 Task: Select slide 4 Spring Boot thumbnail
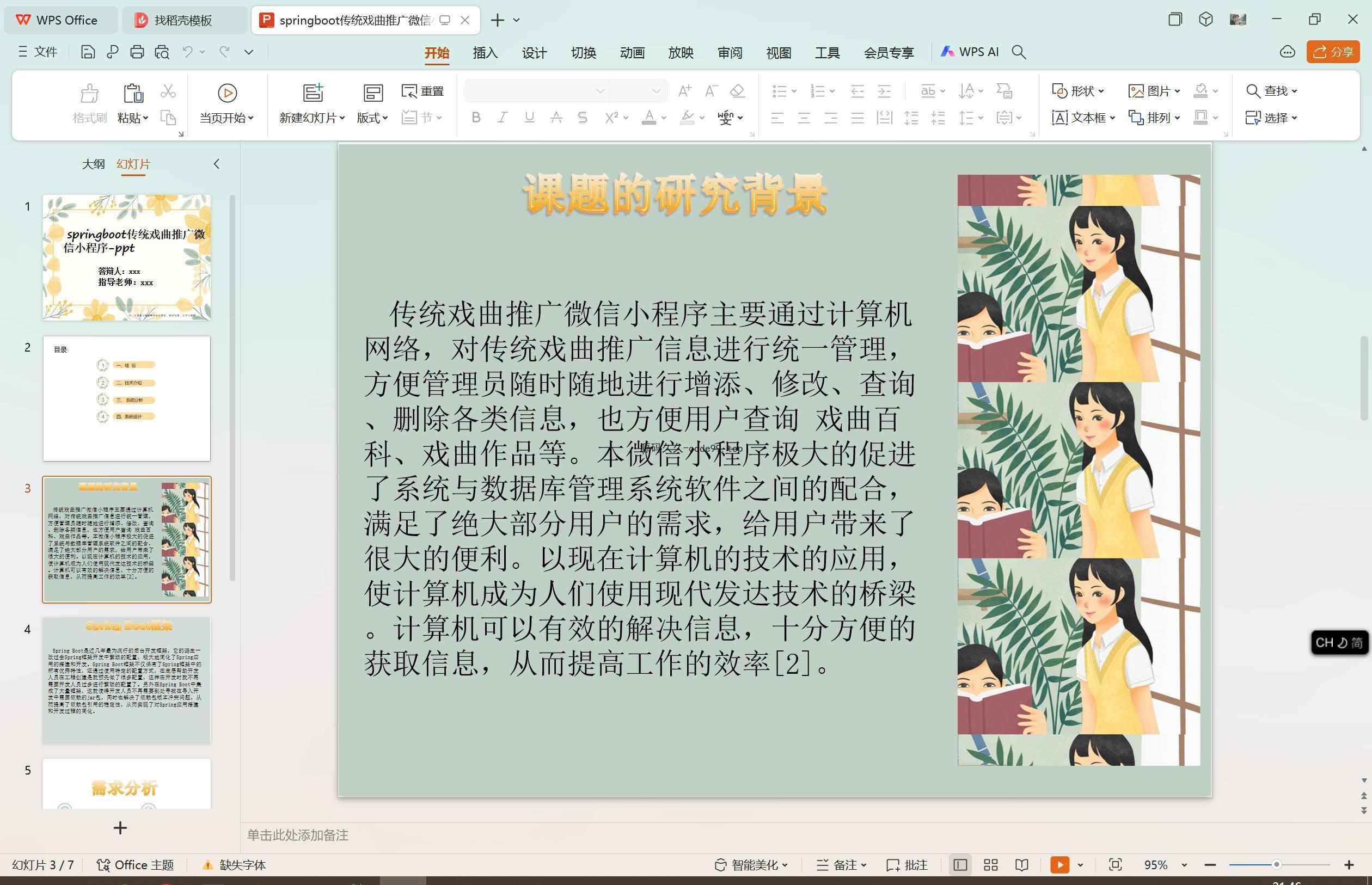pos(126,680)
